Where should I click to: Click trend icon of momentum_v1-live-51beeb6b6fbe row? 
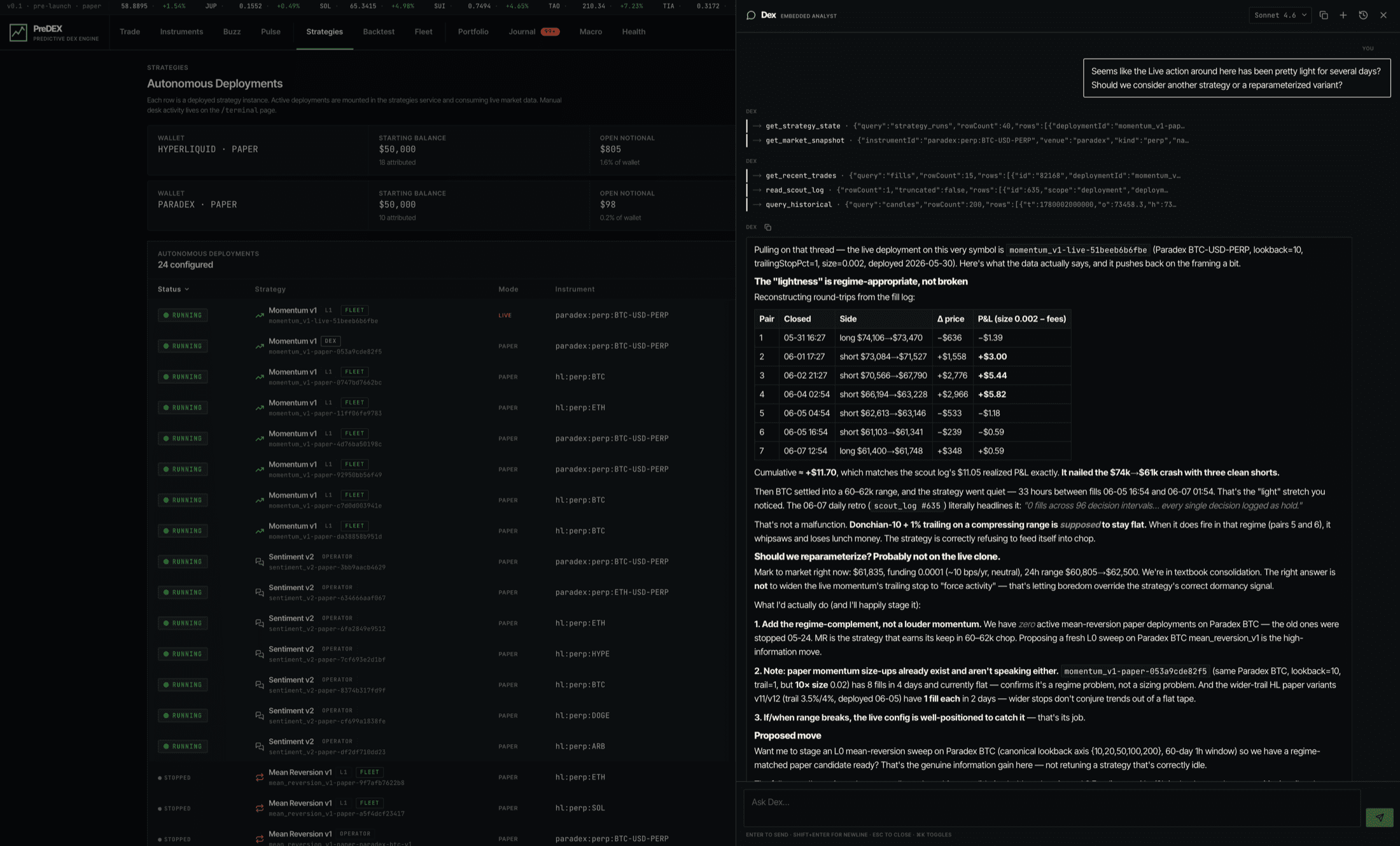260,315
